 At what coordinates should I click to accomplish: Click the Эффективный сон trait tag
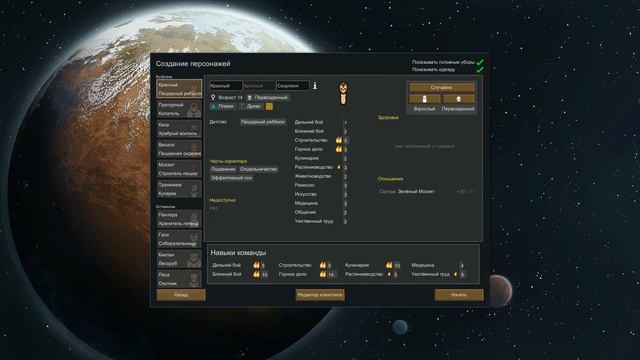coord(231,178)
